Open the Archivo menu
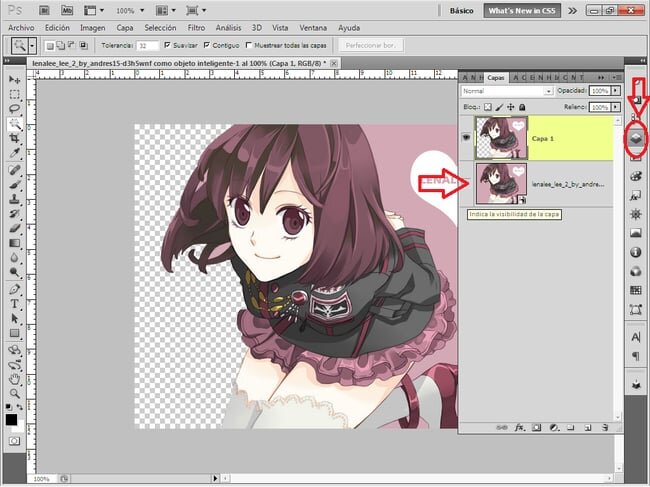 21,28
